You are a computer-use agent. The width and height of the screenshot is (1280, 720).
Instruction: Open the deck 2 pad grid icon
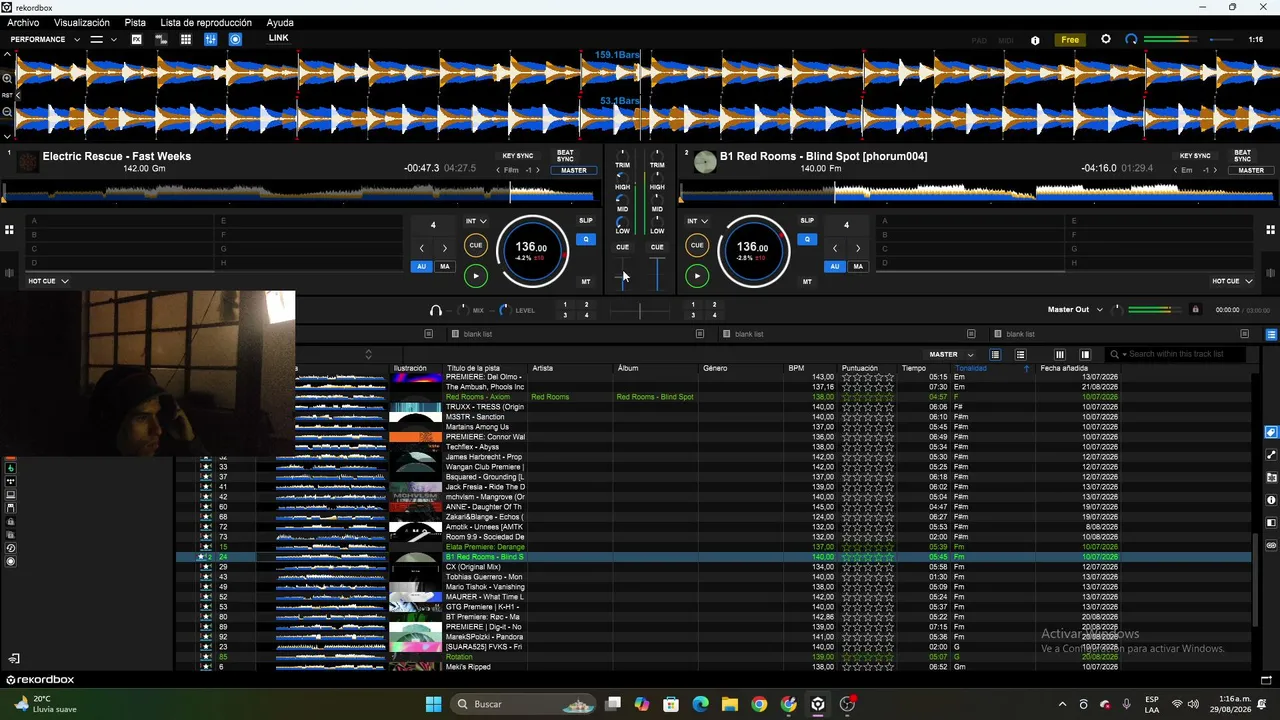tap(1271, 230)
